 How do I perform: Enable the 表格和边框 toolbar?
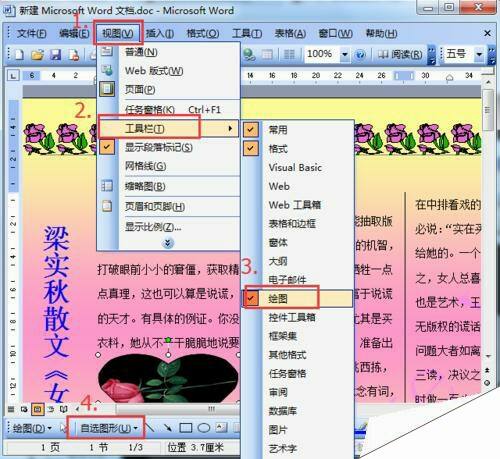click(x=292, y=223)
